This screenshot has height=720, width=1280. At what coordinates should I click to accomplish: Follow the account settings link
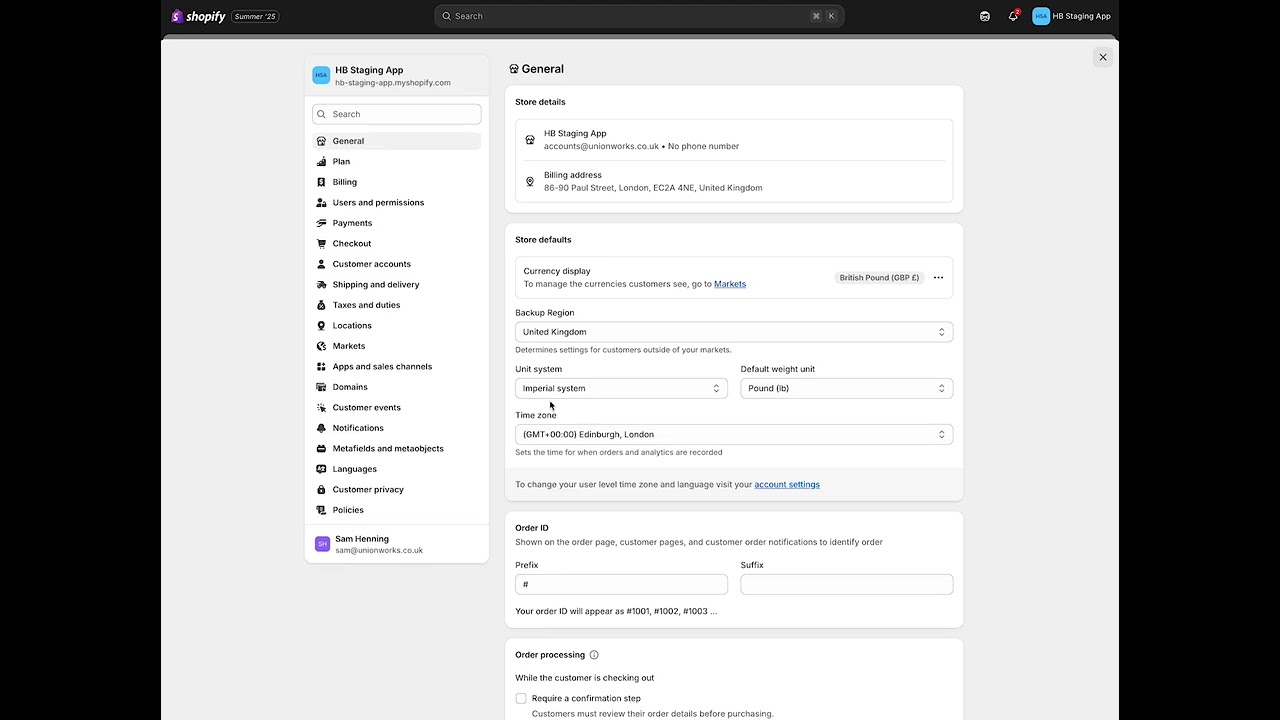tap(787, 485)
